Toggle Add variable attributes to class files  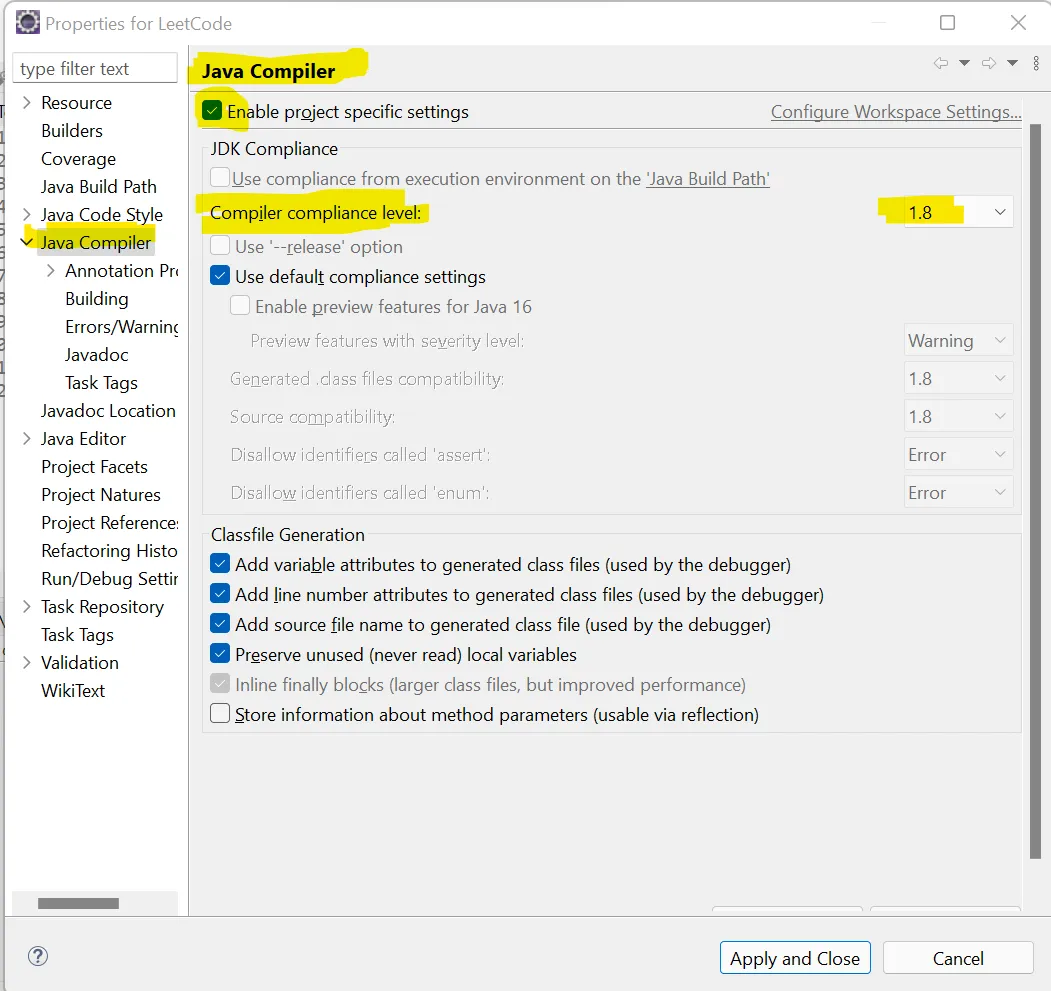220,563
